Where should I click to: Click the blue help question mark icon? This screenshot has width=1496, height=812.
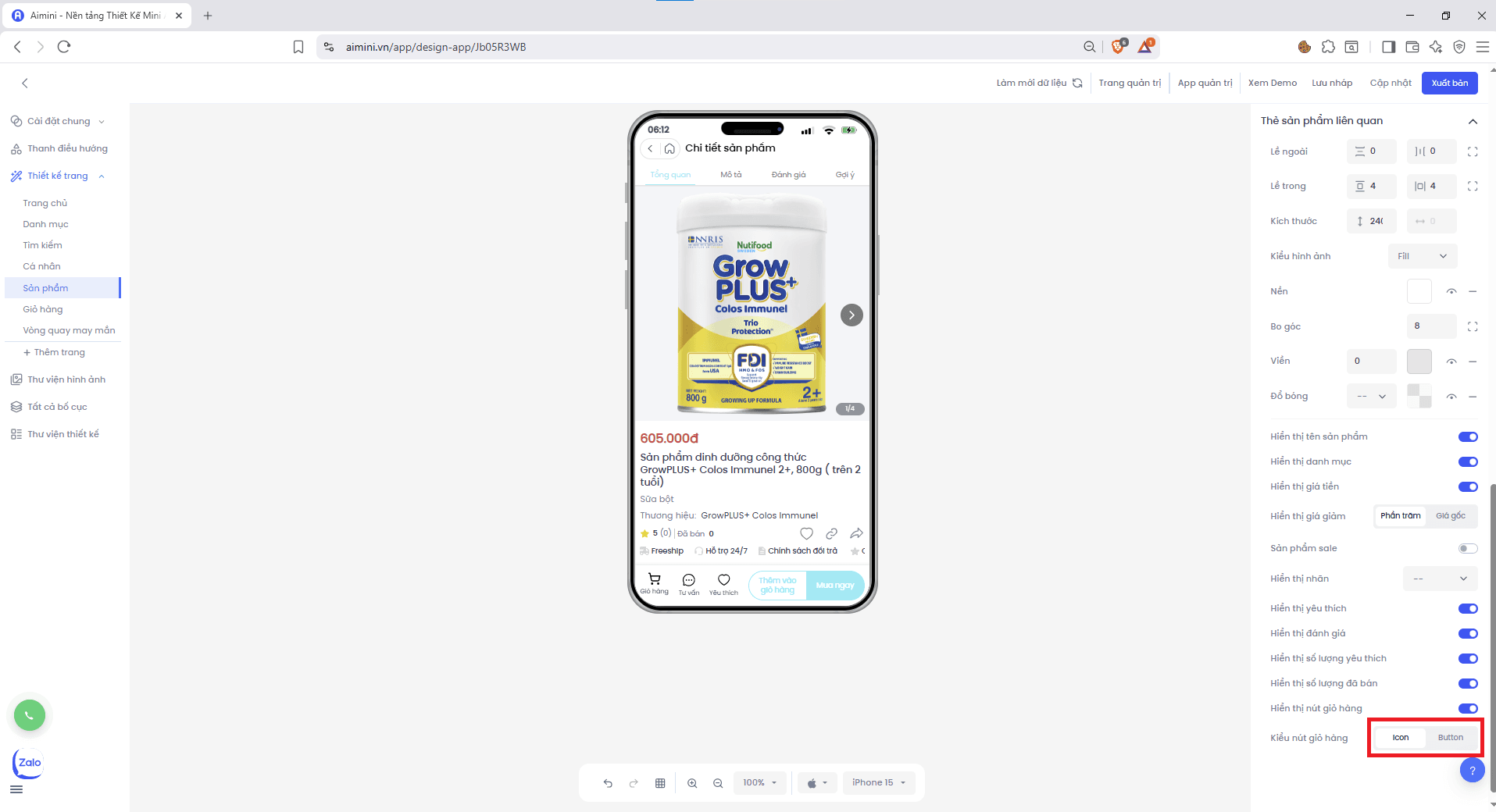click(1472, 771)
